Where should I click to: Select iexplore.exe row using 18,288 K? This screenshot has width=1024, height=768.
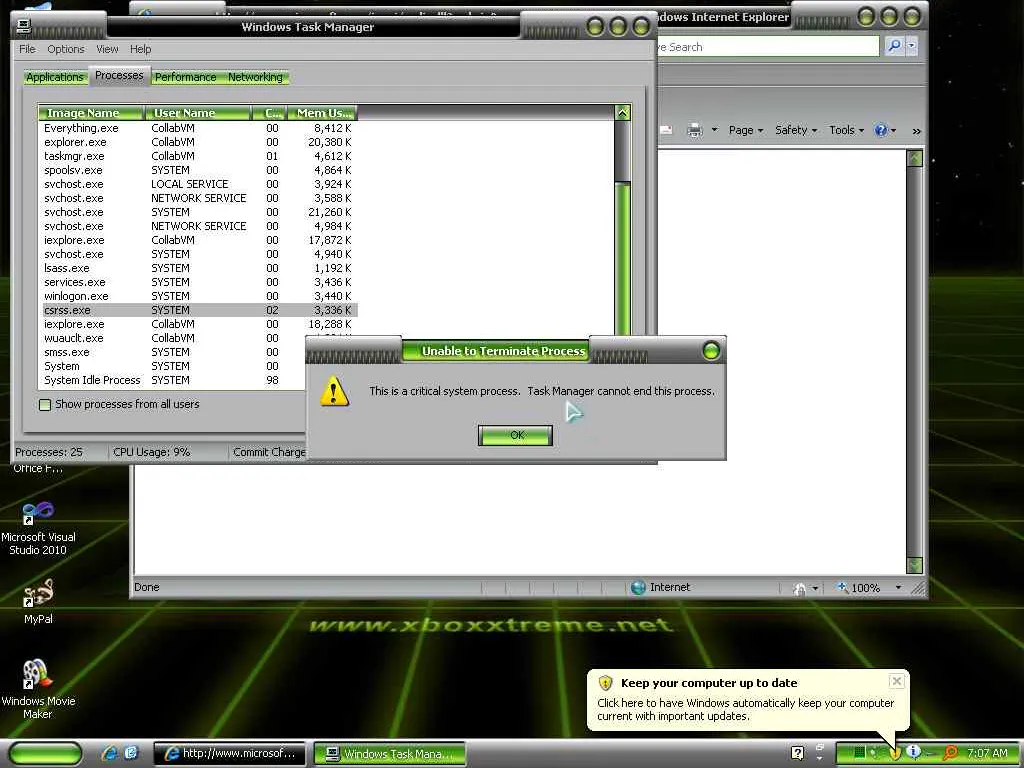click(x=198, y=324)
